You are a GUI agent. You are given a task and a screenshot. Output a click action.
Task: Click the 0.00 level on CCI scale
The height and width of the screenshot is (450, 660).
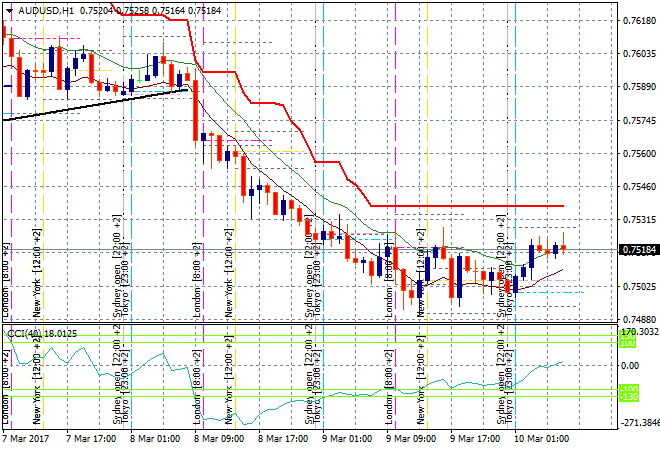[x=630, y=366]
